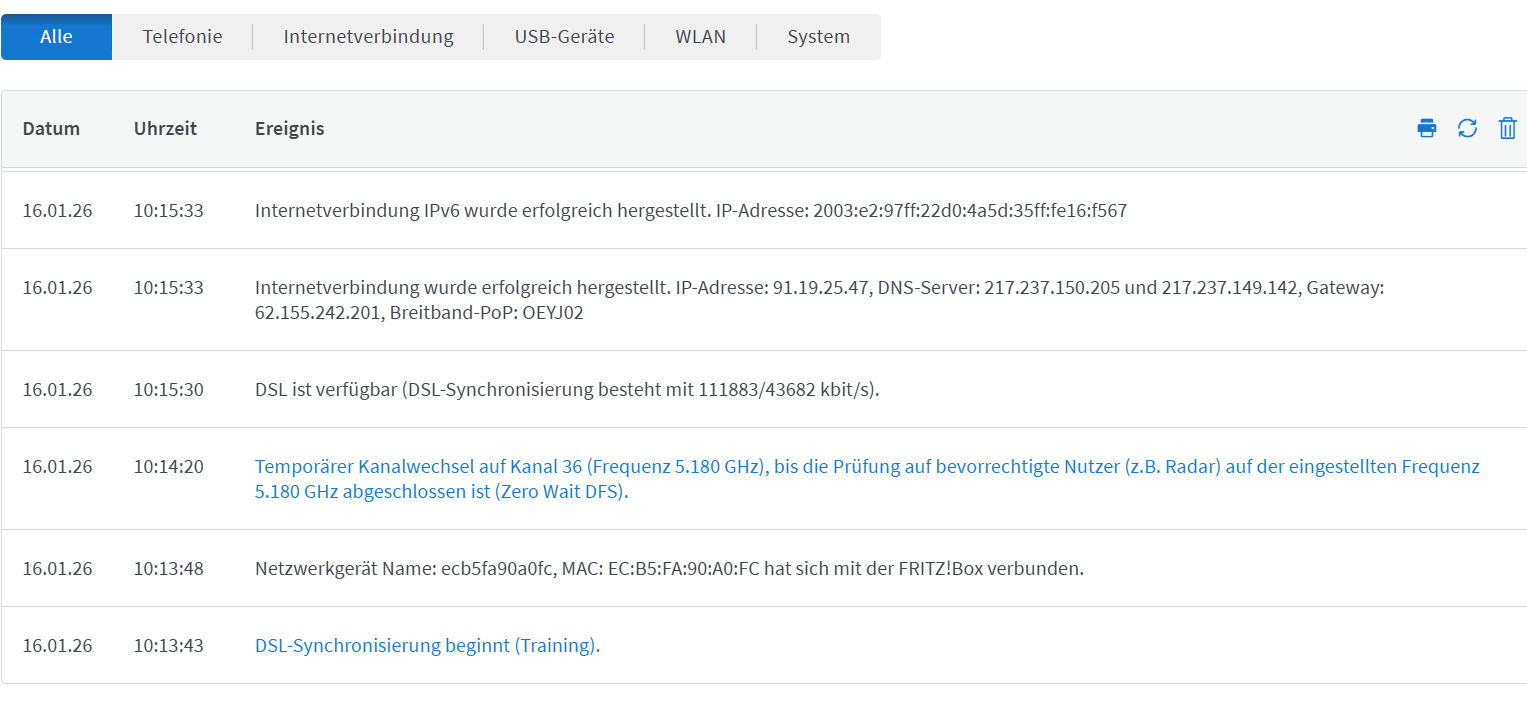Click the Uhrzeit column header
1527x708 pixels.
coord(165,128)
